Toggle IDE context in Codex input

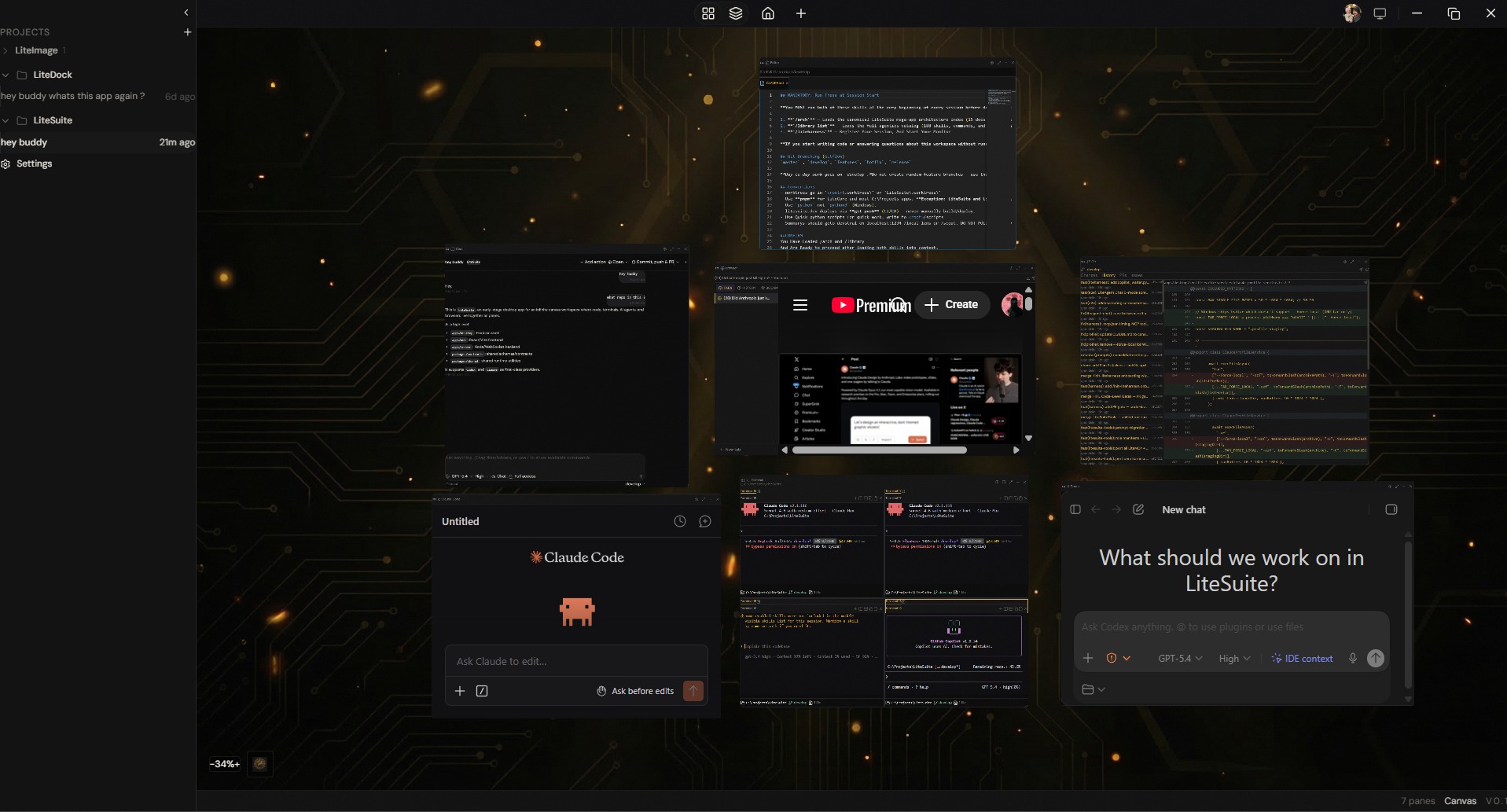(1302, 659)
